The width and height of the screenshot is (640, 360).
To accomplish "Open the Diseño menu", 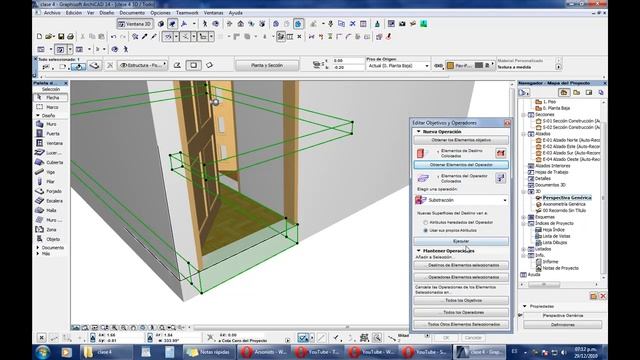I will (107, 13).
